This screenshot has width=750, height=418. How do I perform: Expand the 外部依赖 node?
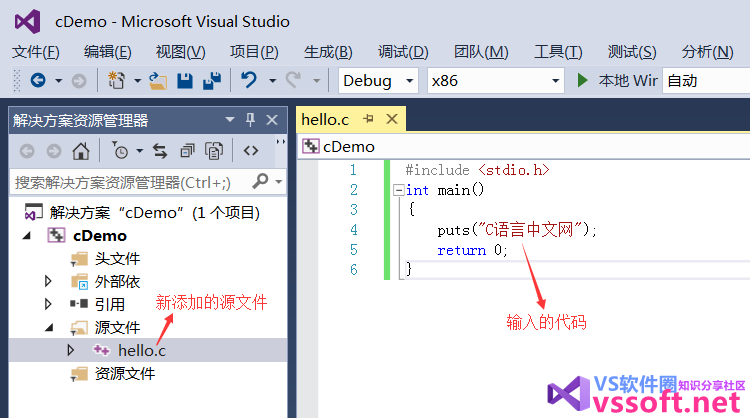pyautogui.click(x=48, y=281)
